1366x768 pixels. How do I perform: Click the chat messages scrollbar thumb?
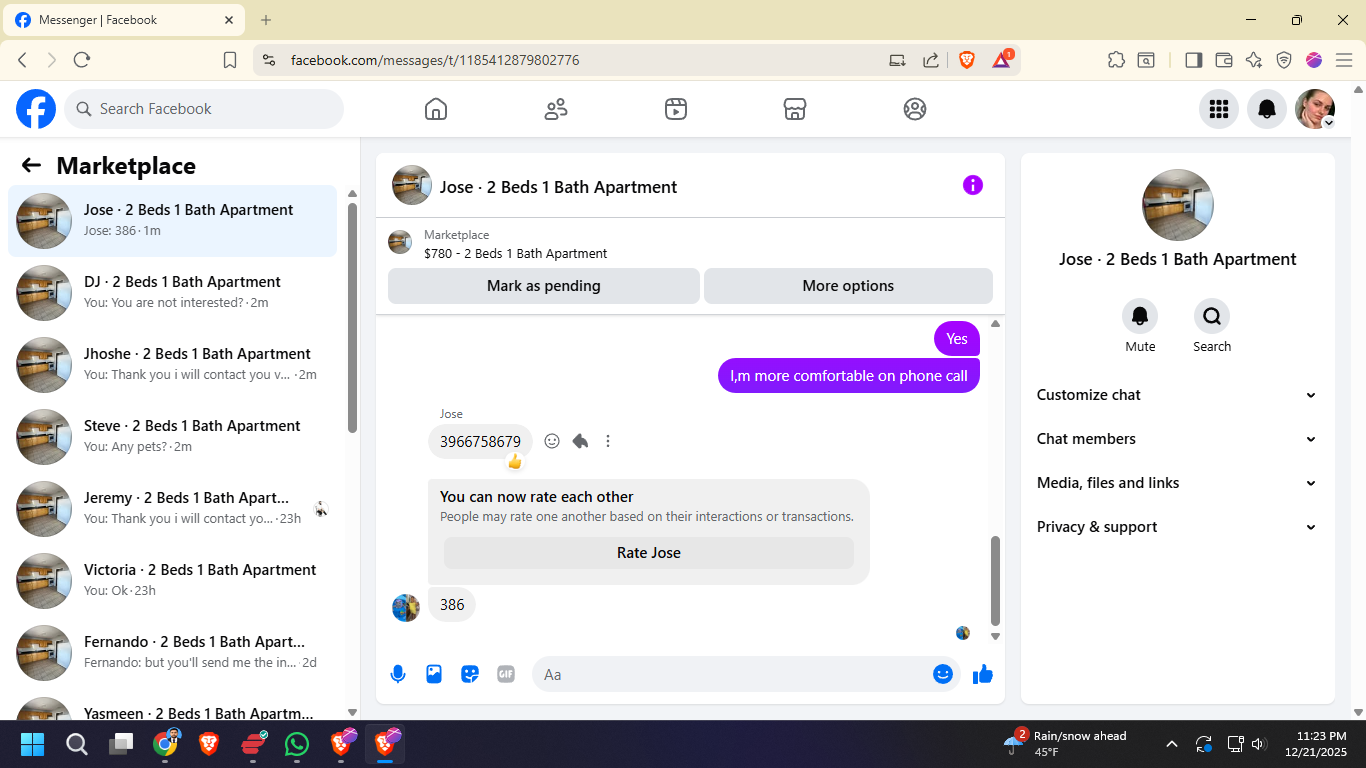(995, 581)
